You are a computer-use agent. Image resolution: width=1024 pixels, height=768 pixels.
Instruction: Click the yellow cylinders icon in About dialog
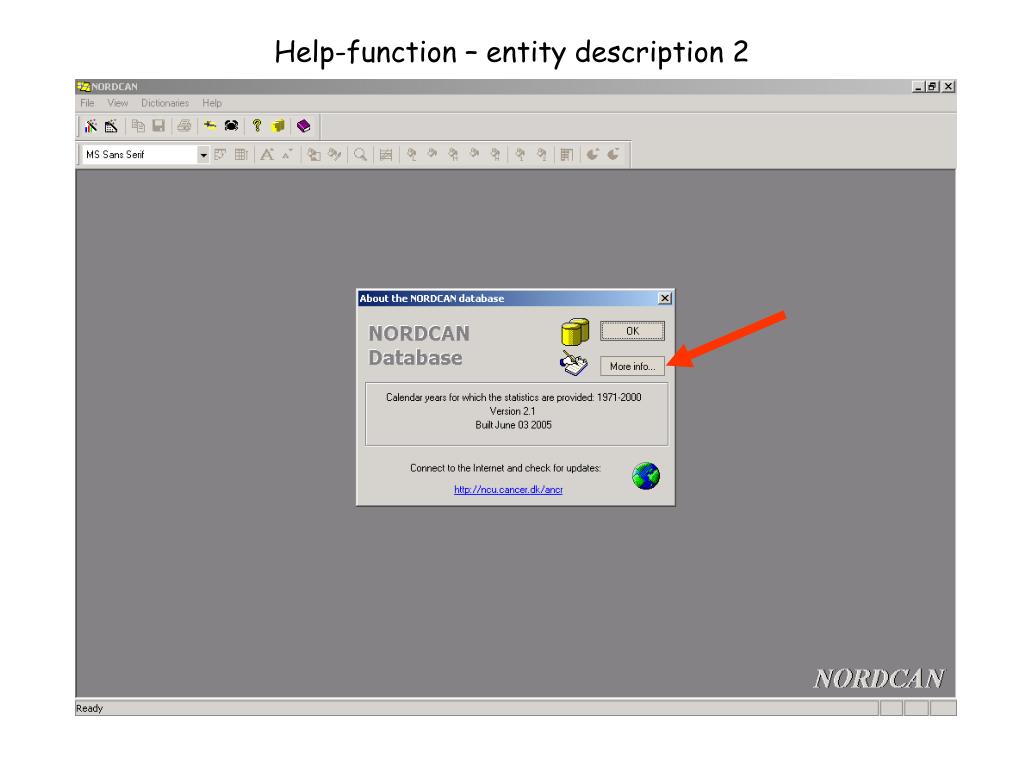pos(575,332)
